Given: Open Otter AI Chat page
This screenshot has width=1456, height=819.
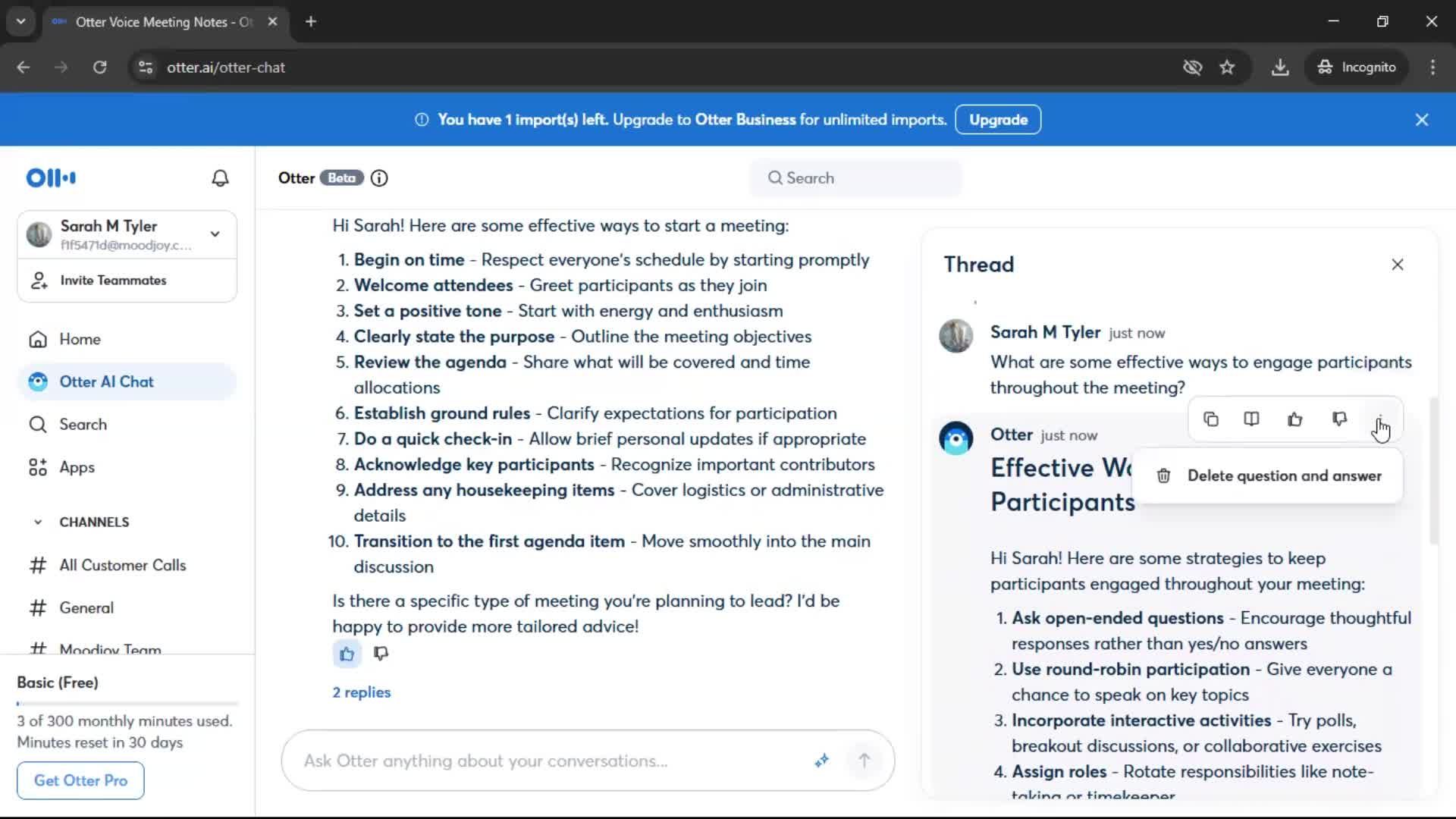Looking at the screenshot, I should pos(127,381).
